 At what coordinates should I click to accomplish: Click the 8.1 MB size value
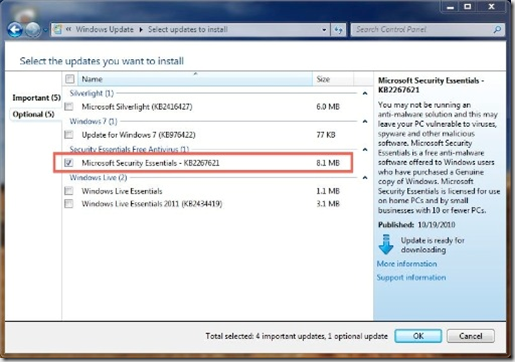click(x=328, y=163)
